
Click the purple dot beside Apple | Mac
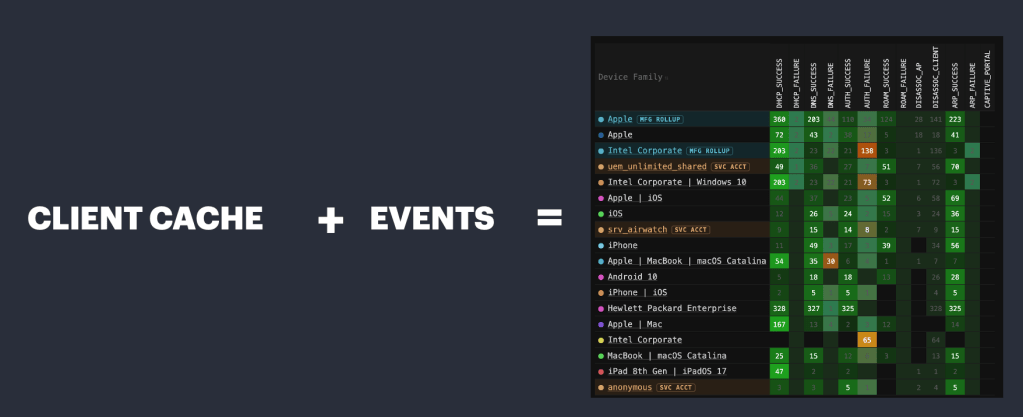601,324
